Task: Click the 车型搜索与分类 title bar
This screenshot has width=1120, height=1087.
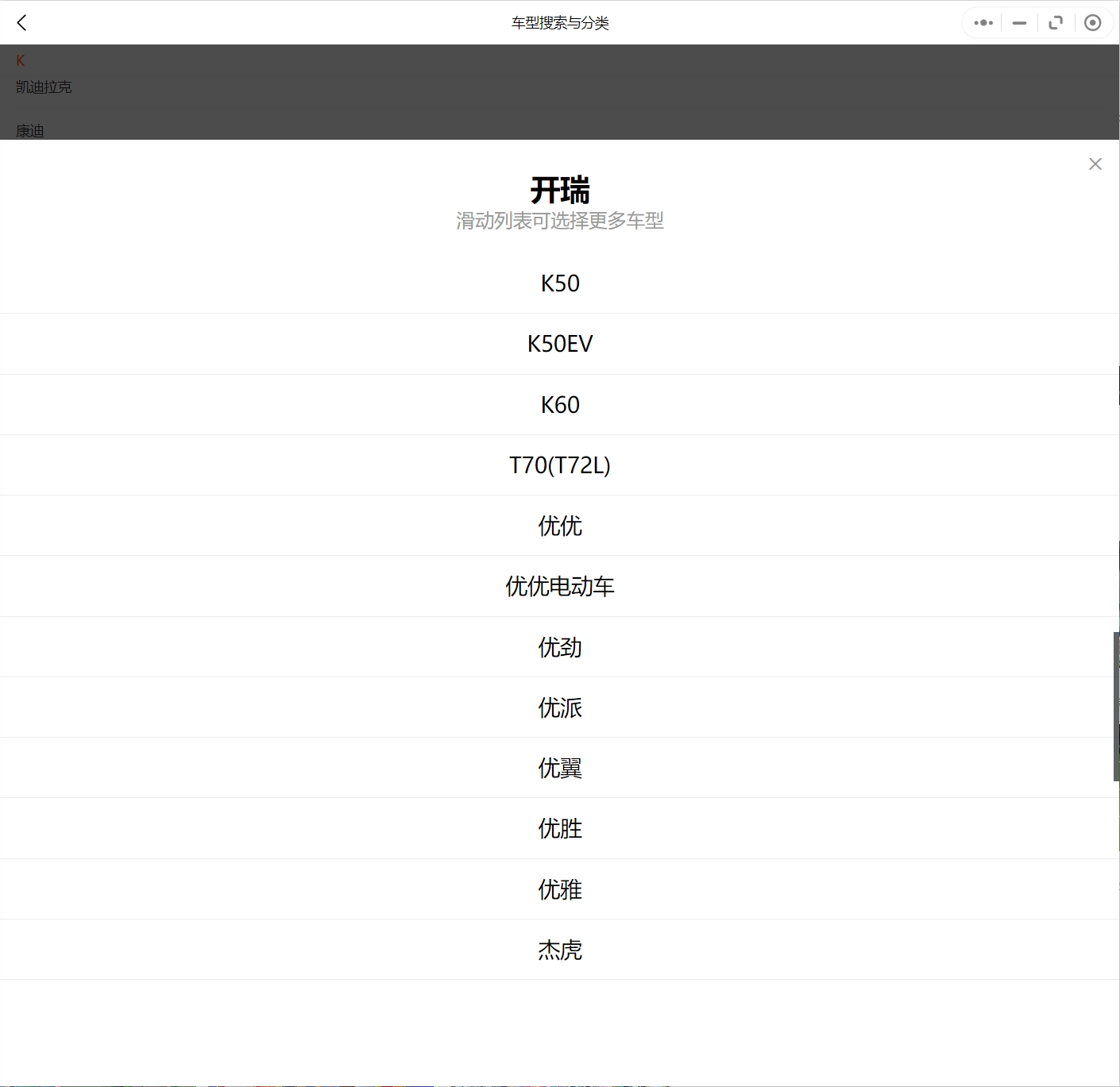Action: (x=560, y=22)
